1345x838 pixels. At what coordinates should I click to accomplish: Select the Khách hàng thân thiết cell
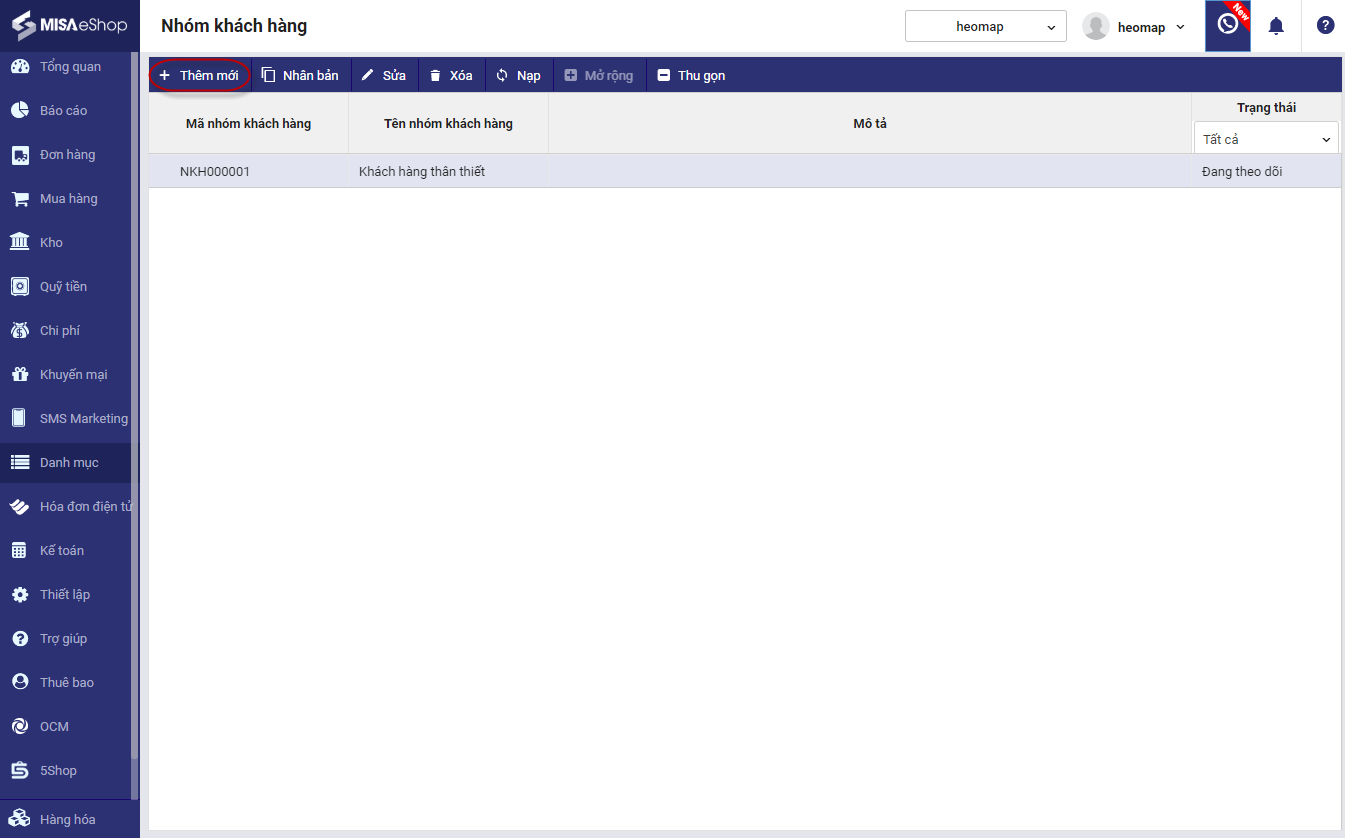coord(448,171)
